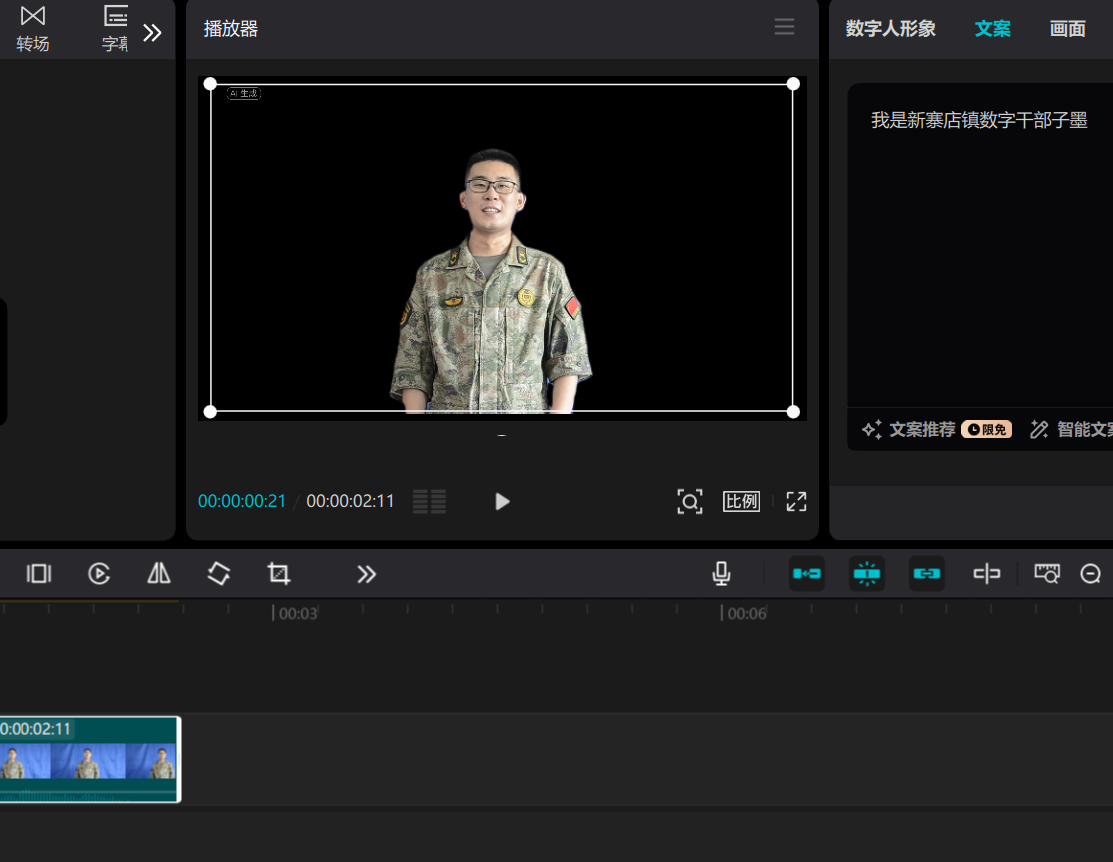This screenshot has width=1113, height=862.
Task: Start voice recording with microphone icon
Action: click(x=721, y=573)
